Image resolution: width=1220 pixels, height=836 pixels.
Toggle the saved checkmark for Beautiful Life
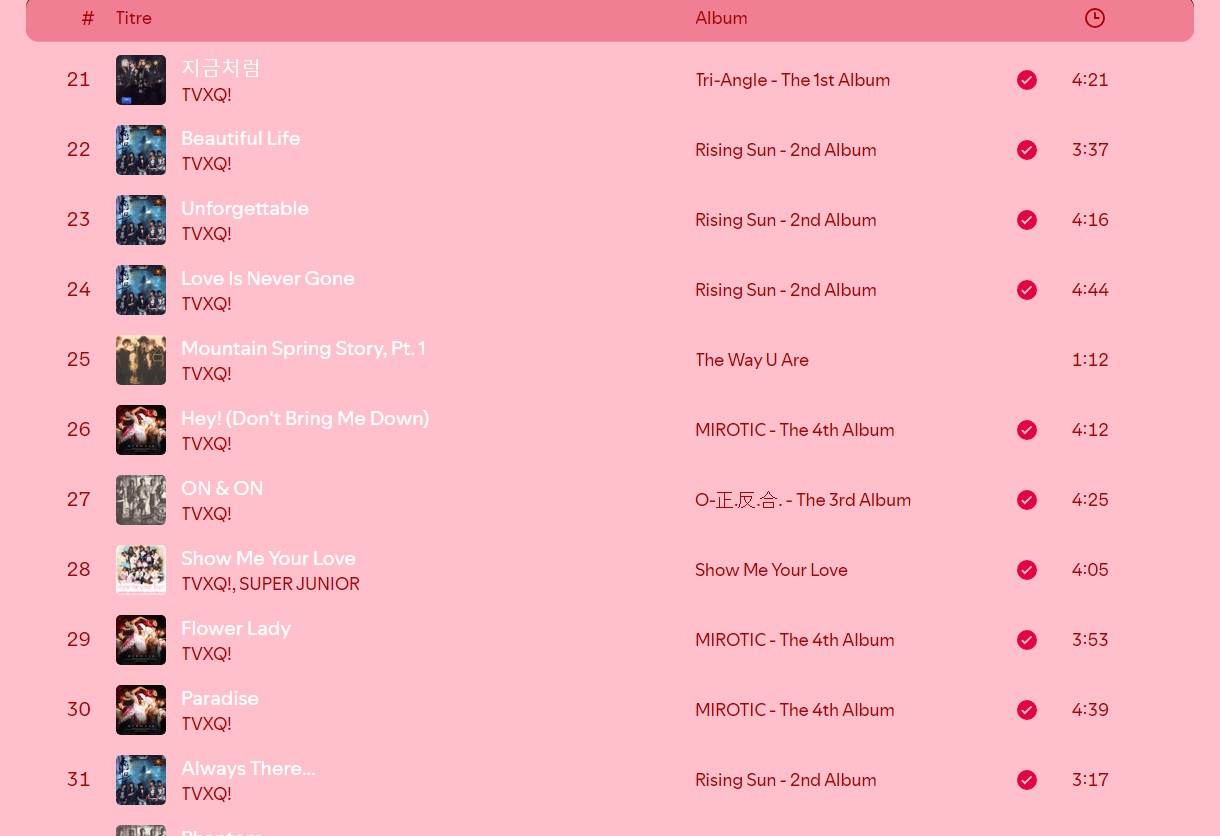(x=1027, y=150)
